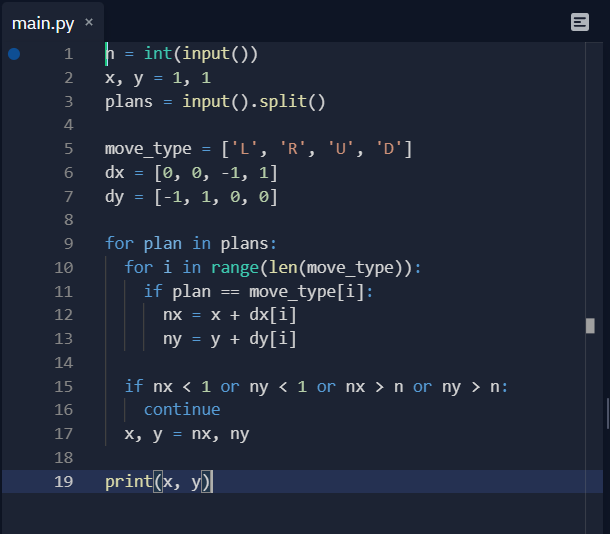Click the 'R' string on line 5
Image resolution: width=610 pixels, height=534 pixels.
point(293,149)
